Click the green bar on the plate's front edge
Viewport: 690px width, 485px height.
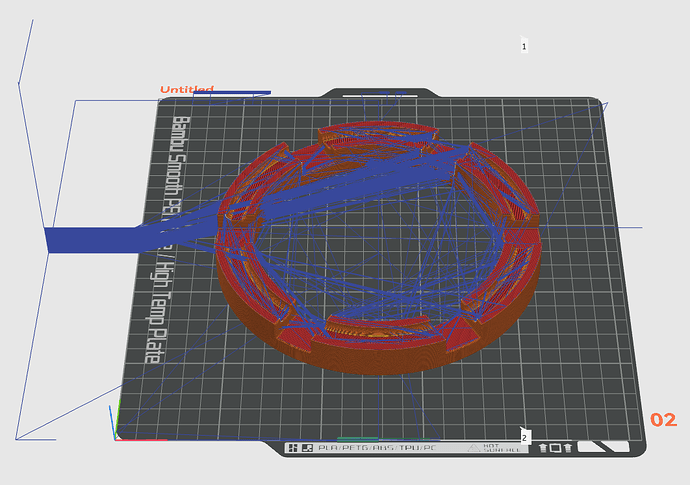coord(357,439)
